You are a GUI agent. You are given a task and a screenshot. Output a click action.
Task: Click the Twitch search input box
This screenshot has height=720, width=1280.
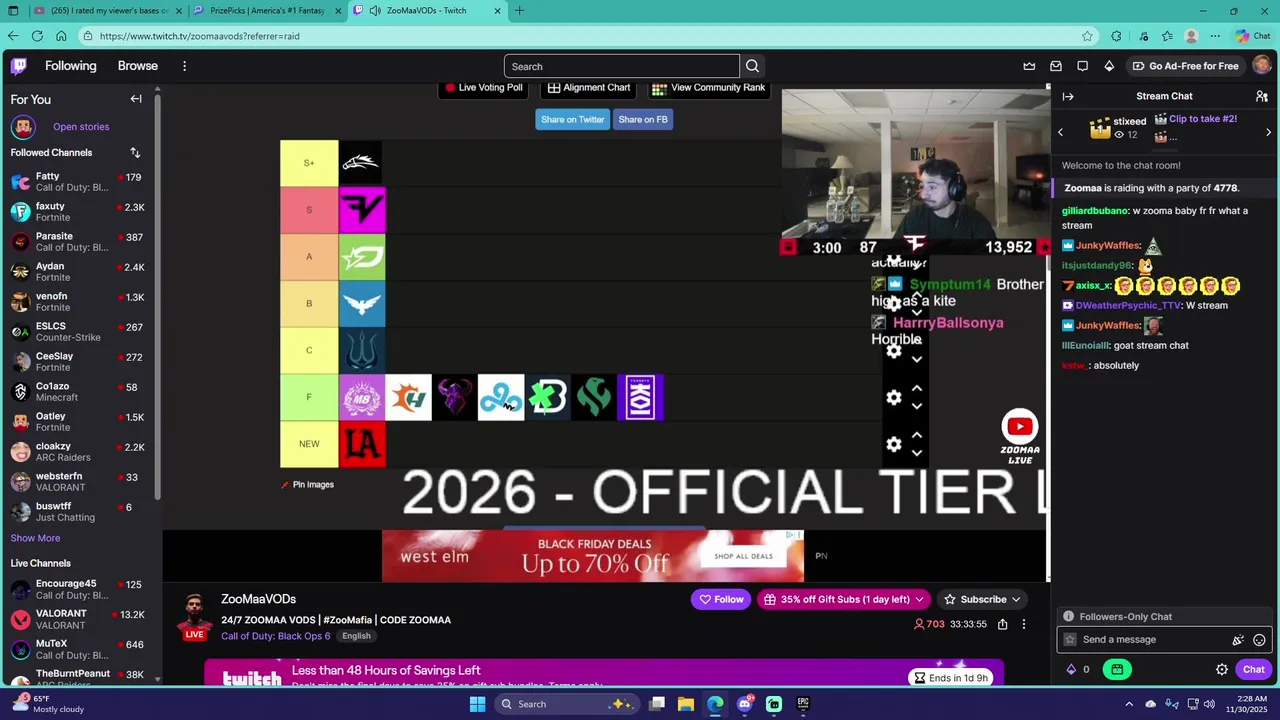[x=621, y=66]
